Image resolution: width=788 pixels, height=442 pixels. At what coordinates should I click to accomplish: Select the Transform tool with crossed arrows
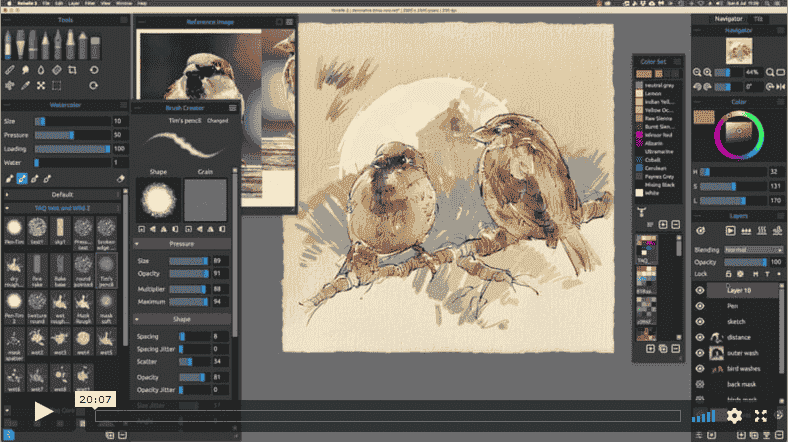[41, 86]
